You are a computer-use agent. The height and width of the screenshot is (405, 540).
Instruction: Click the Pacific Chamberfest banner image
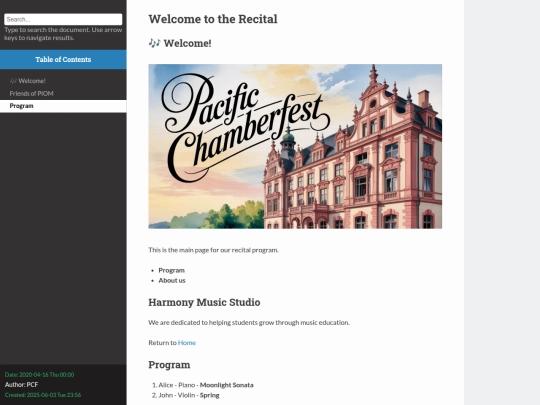pyautogui.click(x=295, y=146)
